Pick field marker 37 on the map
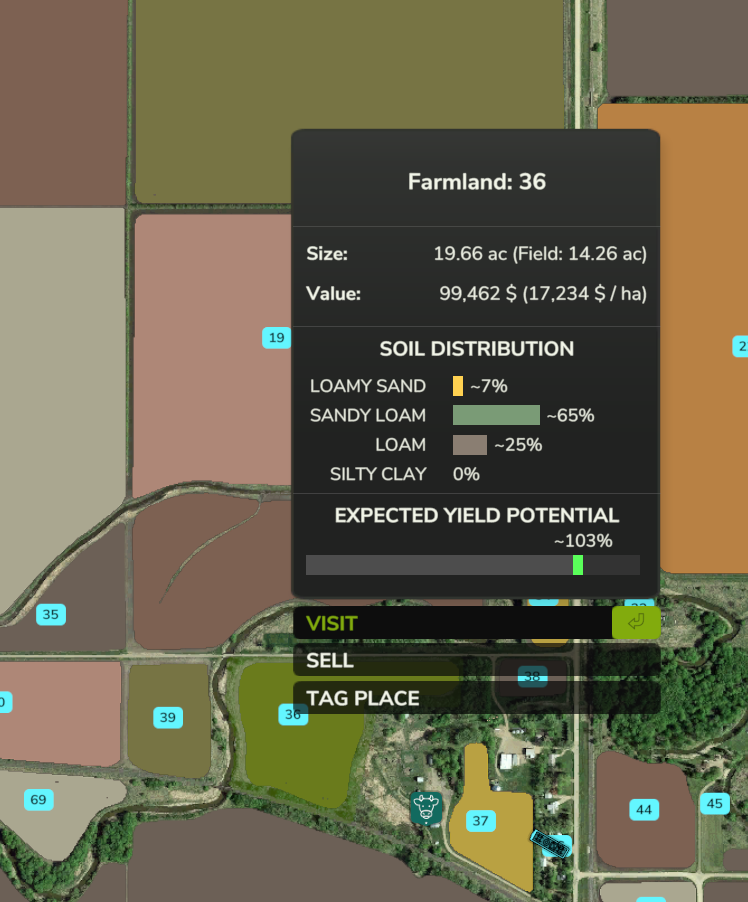This screenshot has width=748, height=902. [481, 821]
